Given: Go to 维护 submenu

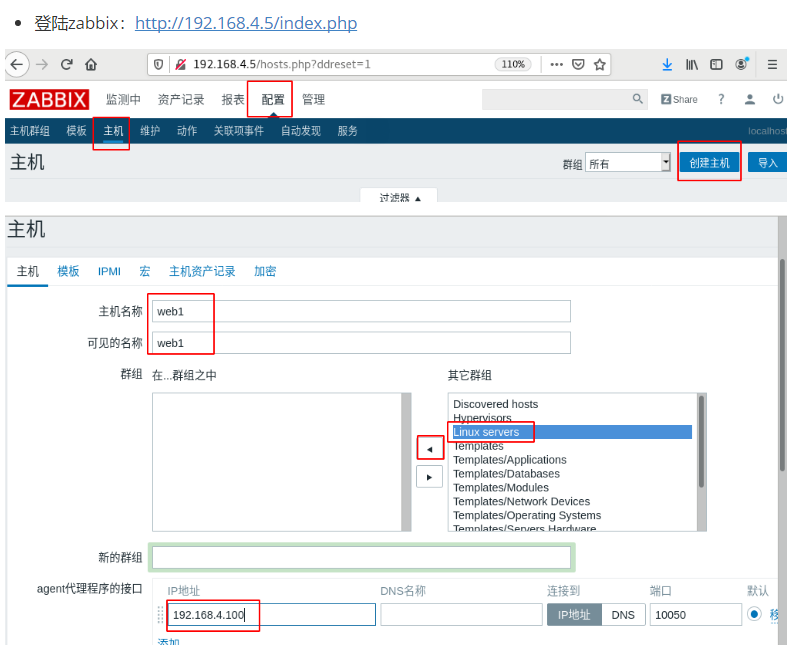Looking at the screenshot, I should pyautogui.click(x=150, y=131).
